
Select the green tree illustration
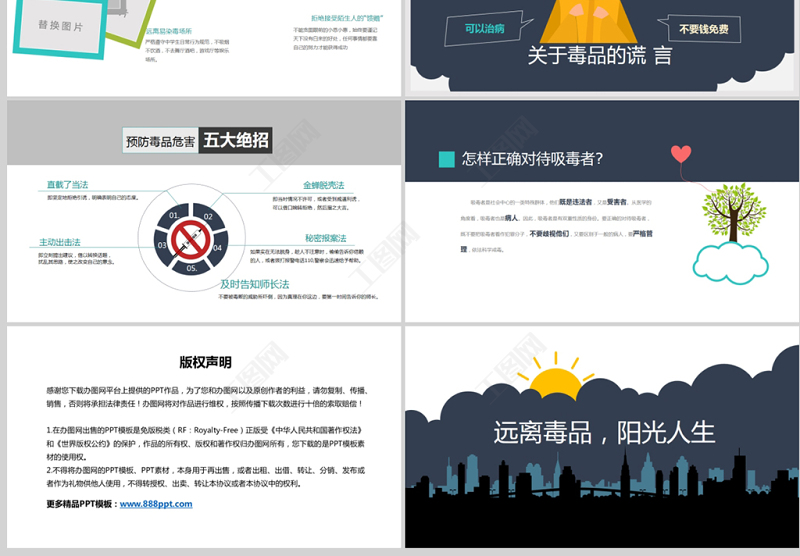tap(734, 208)
